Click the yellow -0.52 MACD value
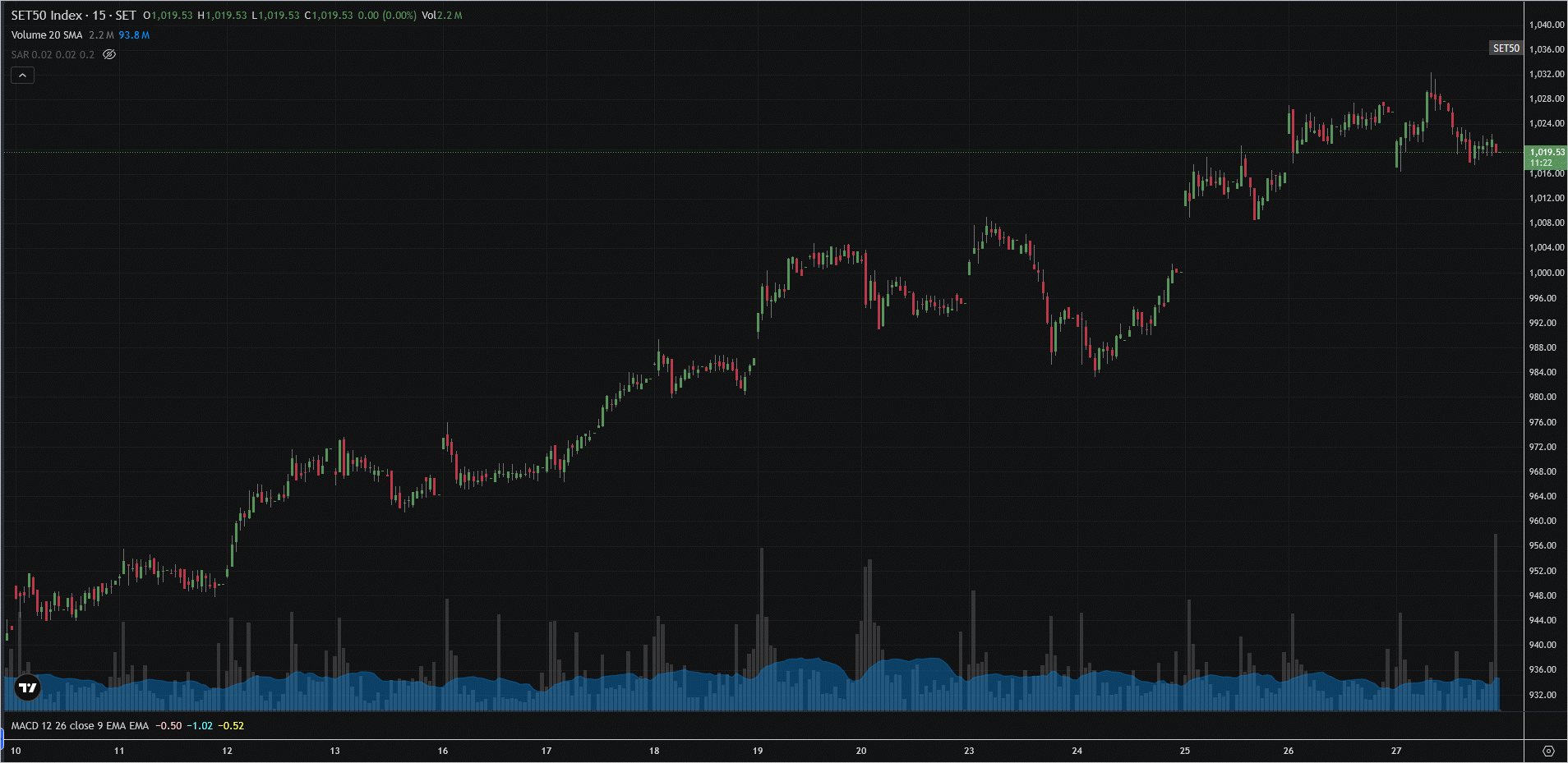The image size is (1568, 763). coord(233,726)
